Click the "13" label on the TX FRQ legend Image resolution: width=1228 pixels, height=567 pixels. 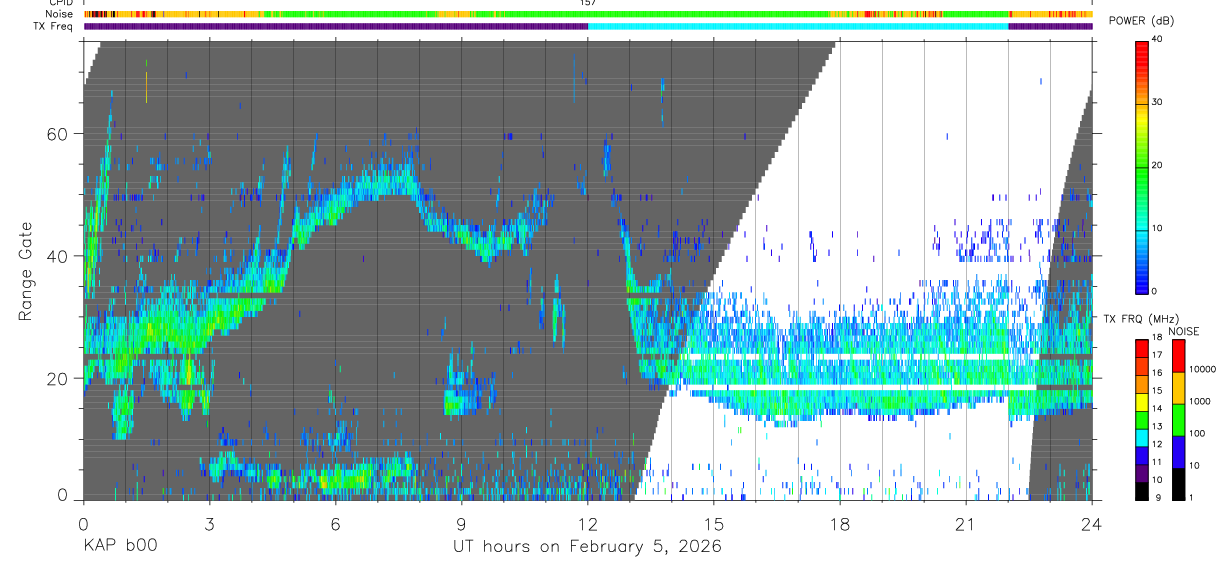click(1157, 426)
